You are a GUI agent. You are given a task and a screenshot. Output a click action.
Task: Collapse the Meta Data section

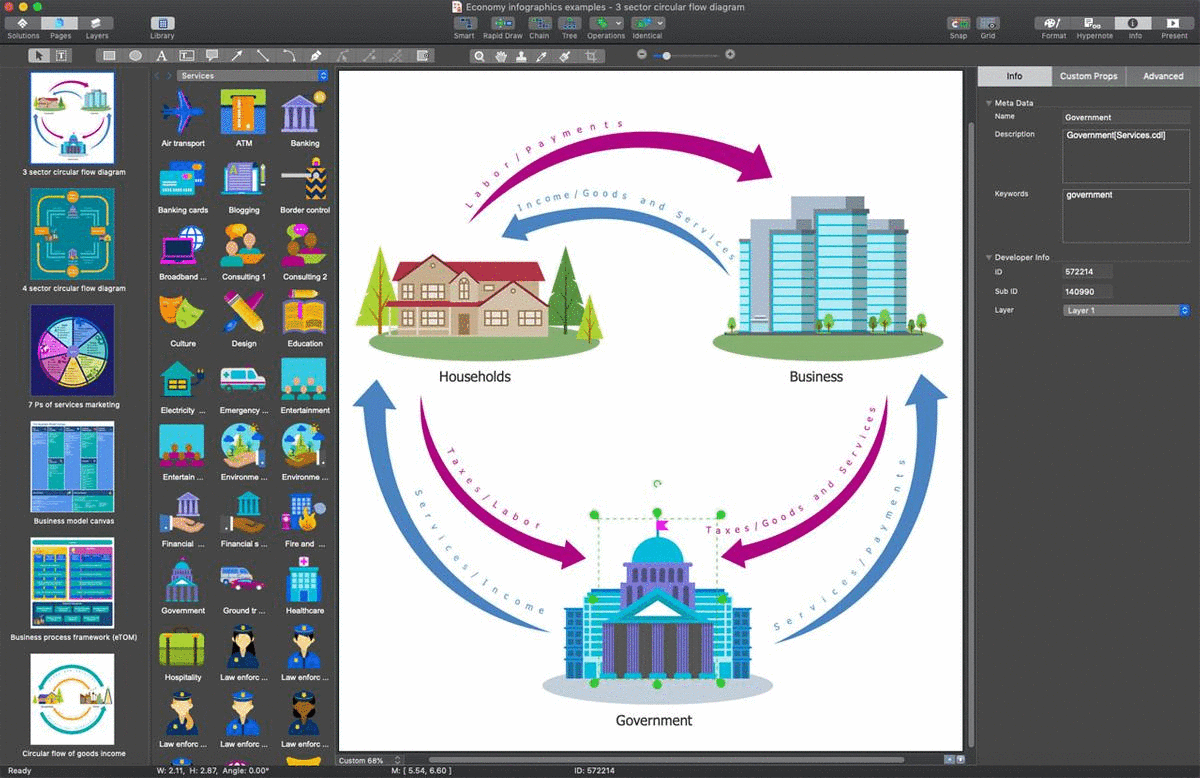[x=989, y=103]
